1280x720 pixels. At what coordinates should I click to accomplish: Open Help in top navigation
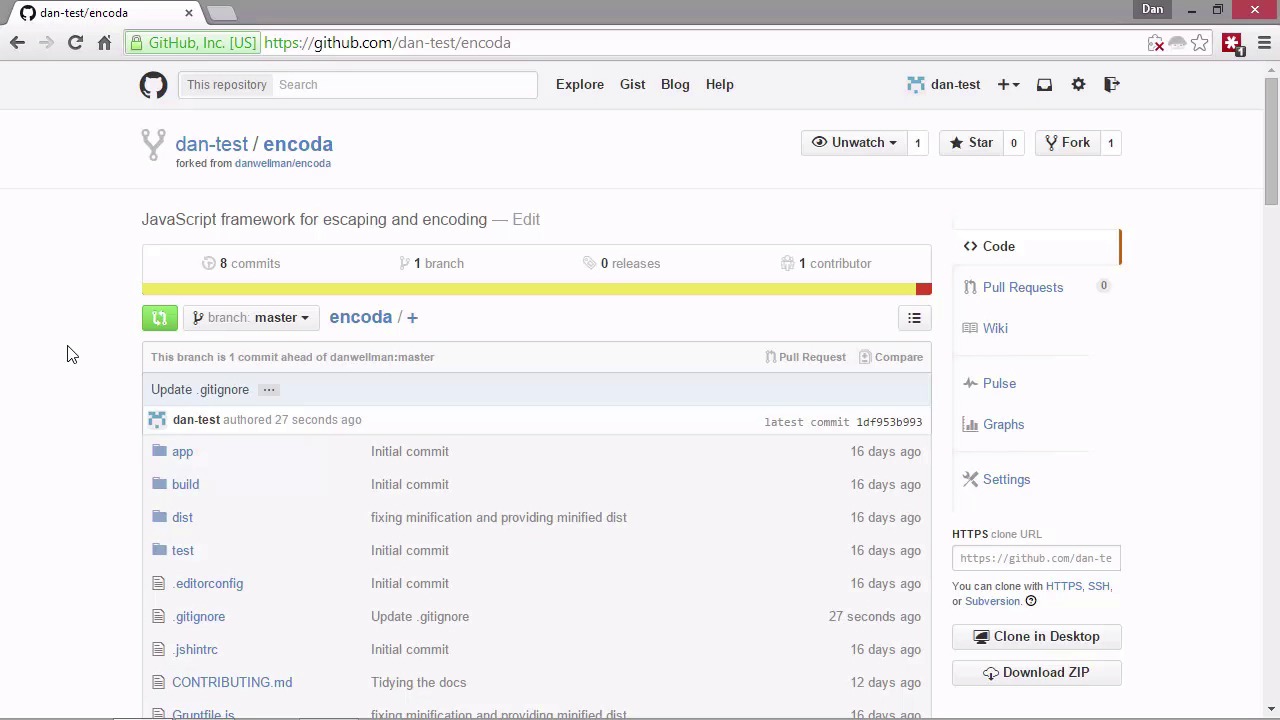[720, 85]
